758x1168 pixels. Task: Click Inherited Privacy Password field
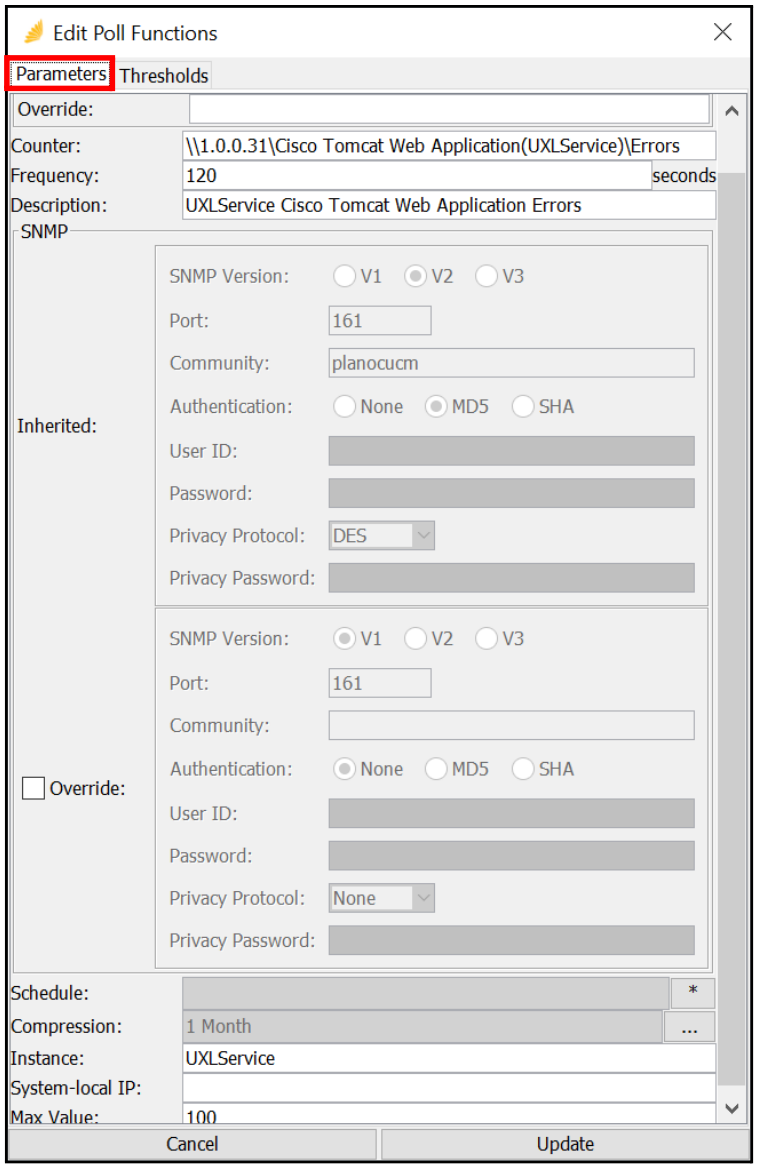tap(512, 578)
